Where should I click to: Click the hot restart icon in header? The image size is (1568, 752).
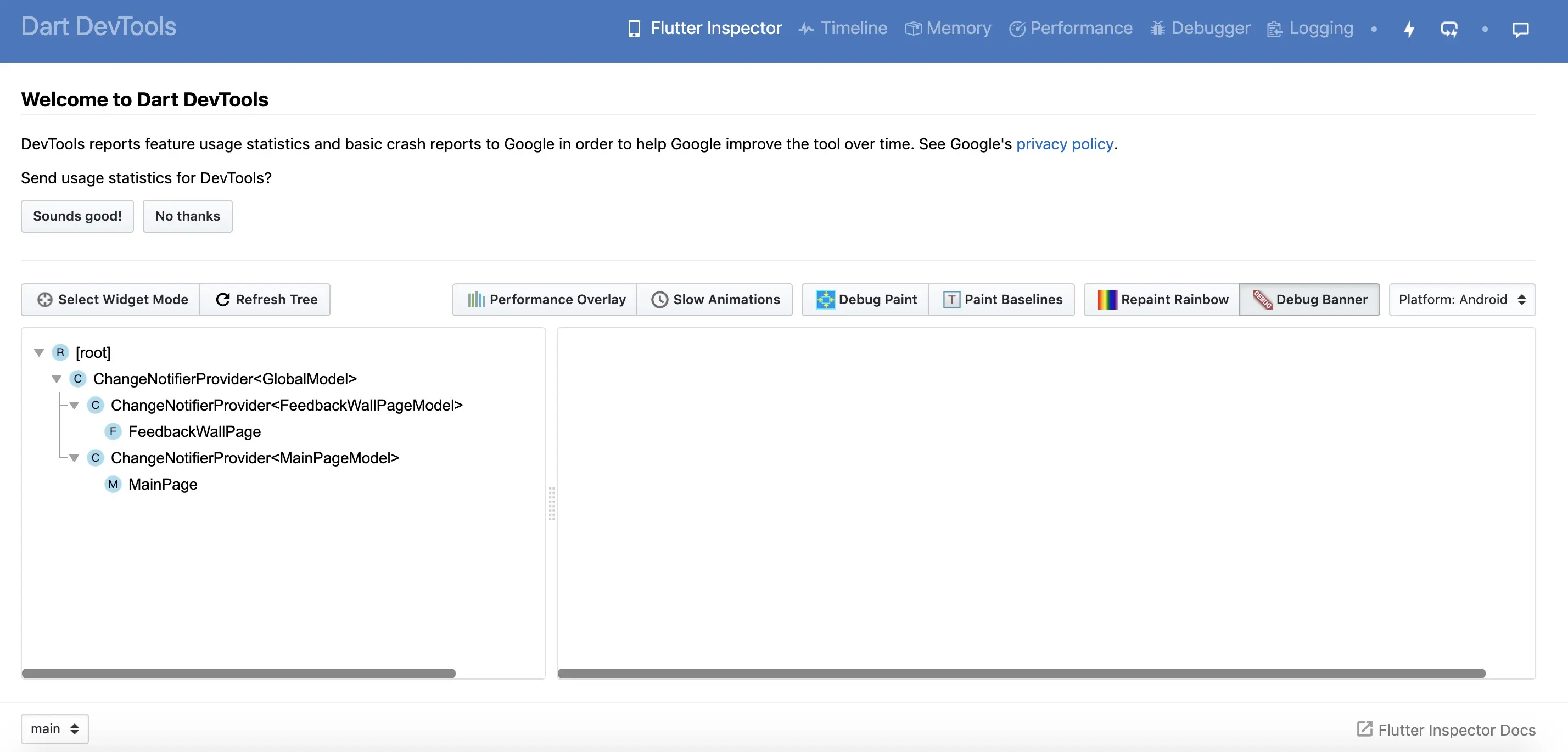pos(1449,29)
